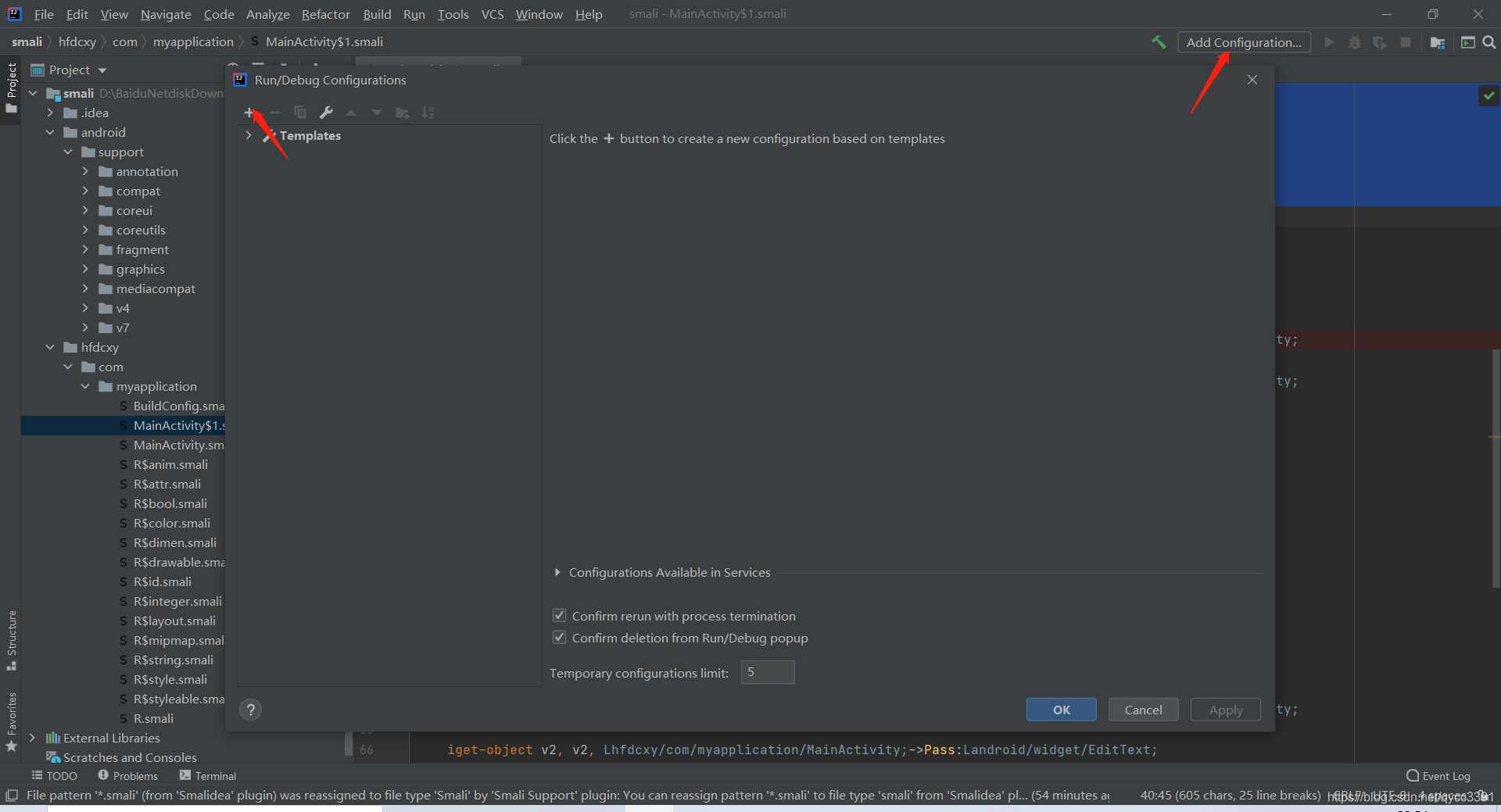The image size is (1501, 812).
Task: Click the Templates wrench icon in tree
Action: pos(269,136)
